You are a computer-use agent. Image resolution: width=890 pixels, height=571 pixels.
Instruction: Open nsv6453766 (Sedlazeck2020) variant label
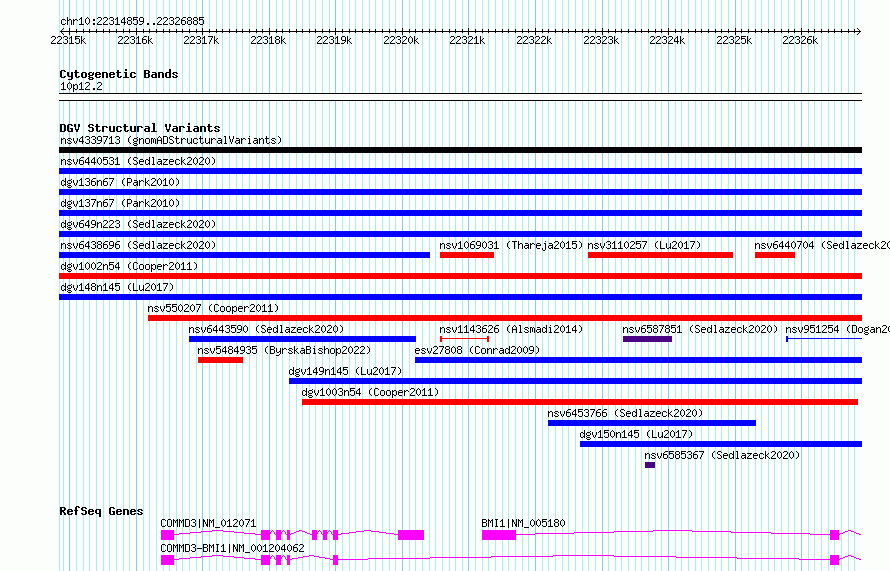(x=625, y=413)
